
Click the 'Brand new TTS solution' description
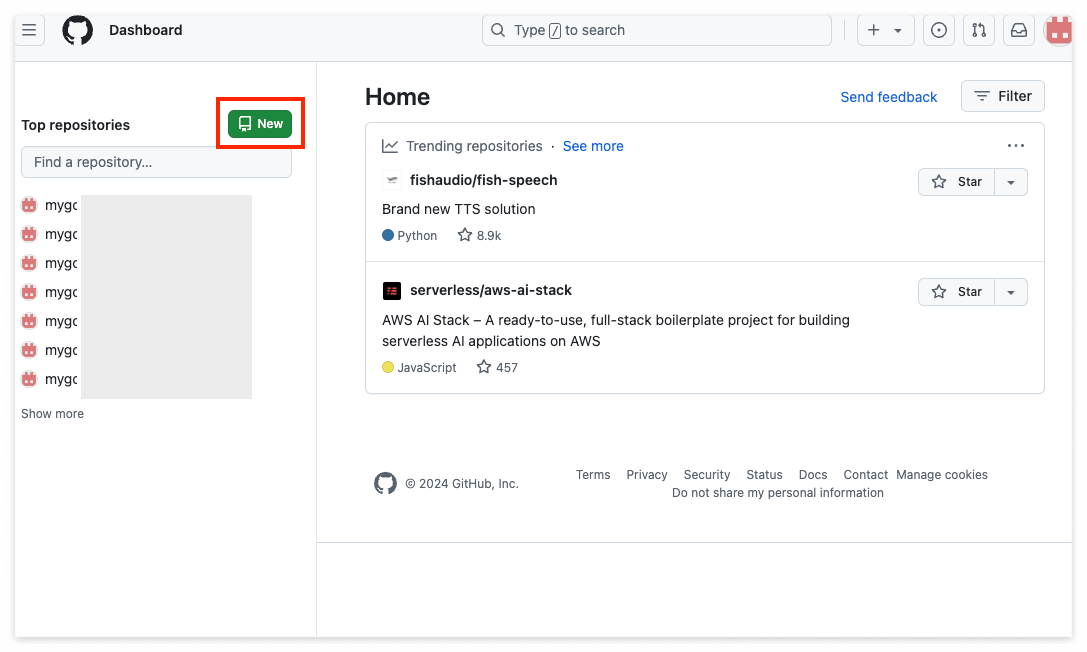click(x=459, y=209)
